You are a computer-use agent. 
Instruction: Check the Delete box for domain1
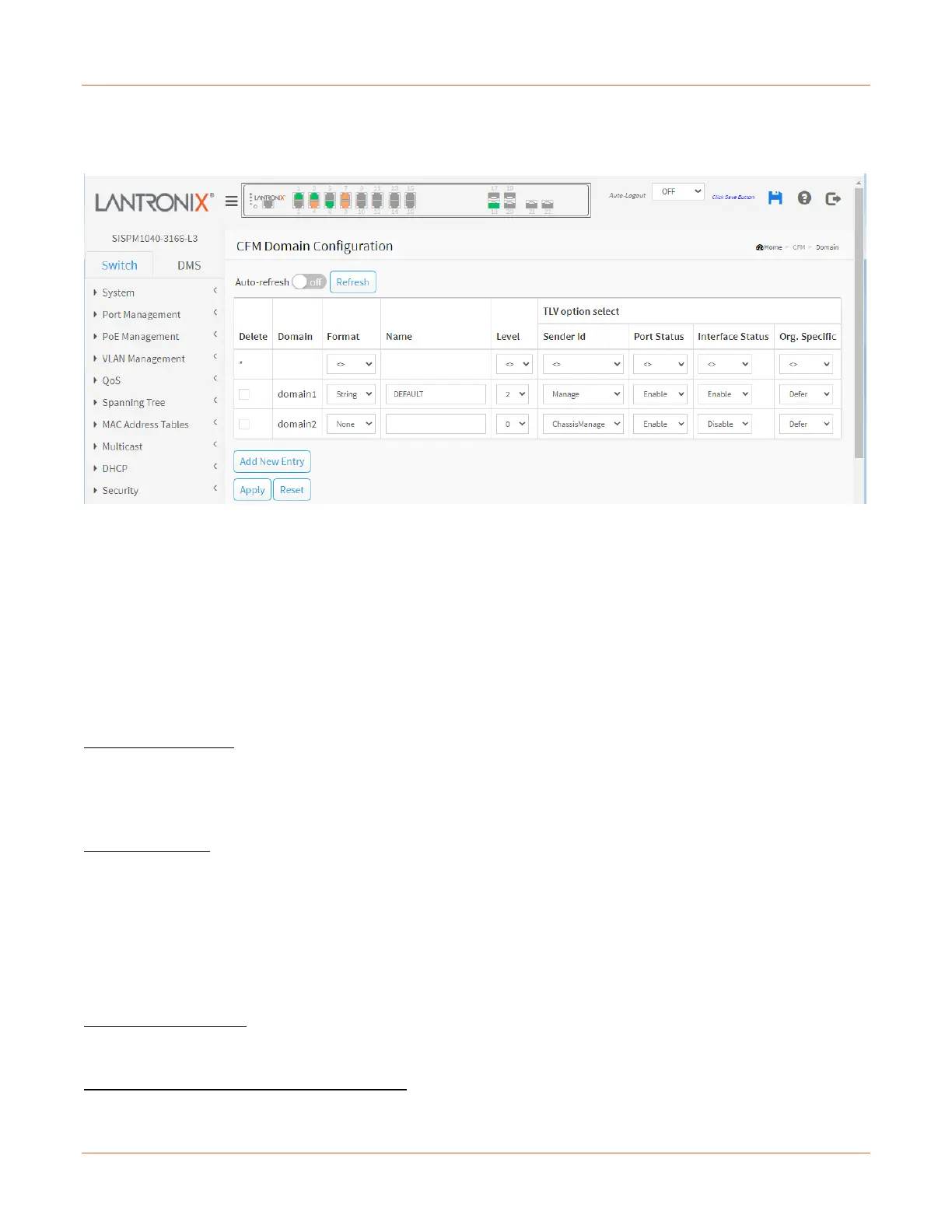[x=244, y=394]
